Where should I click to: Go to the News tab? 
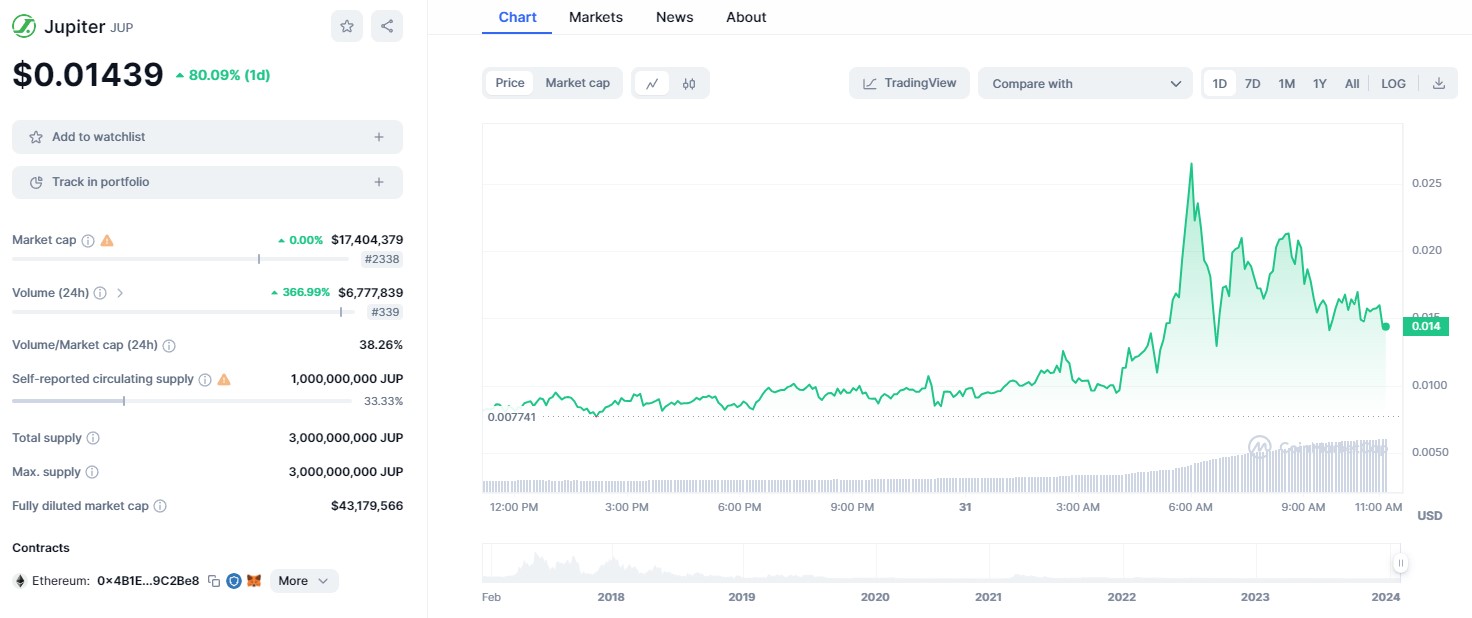pyautogui.click(x=675, y=17)
